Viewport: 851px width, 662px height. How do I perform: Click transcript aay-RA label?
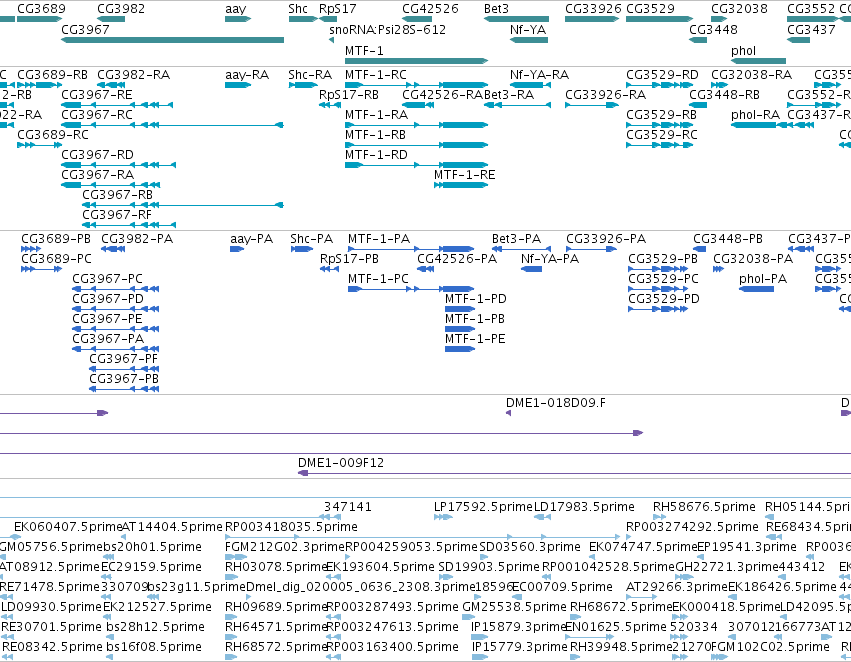point(247,75)
